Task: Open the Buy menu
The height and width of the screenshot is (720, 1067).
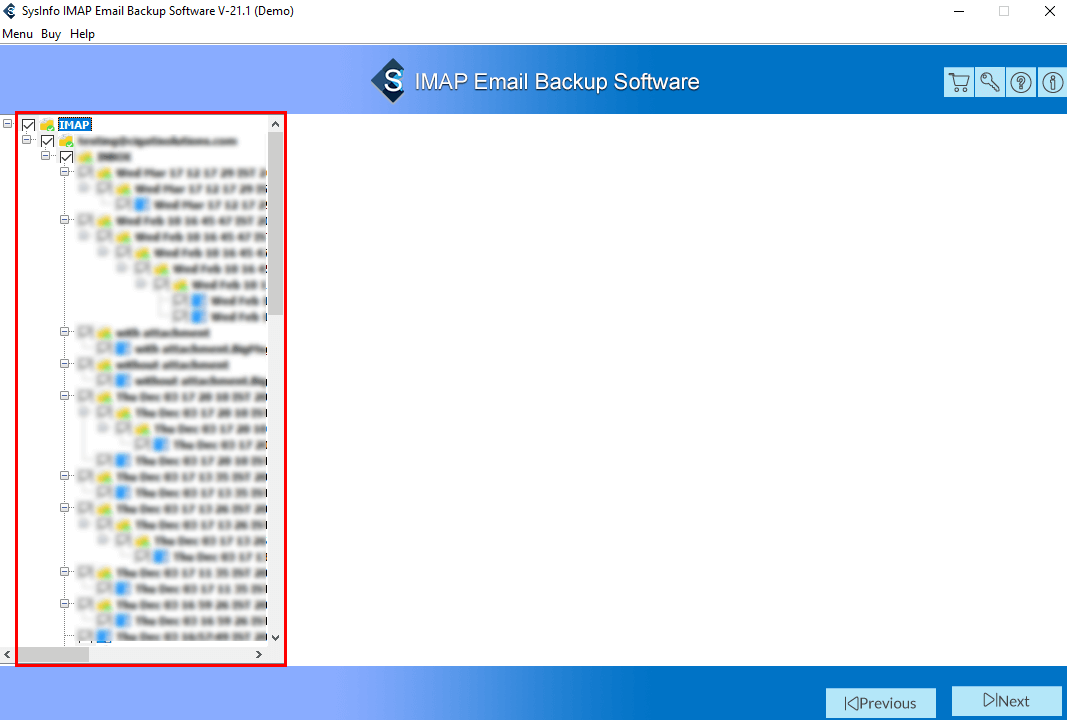Action: click(x=51, y=34)
